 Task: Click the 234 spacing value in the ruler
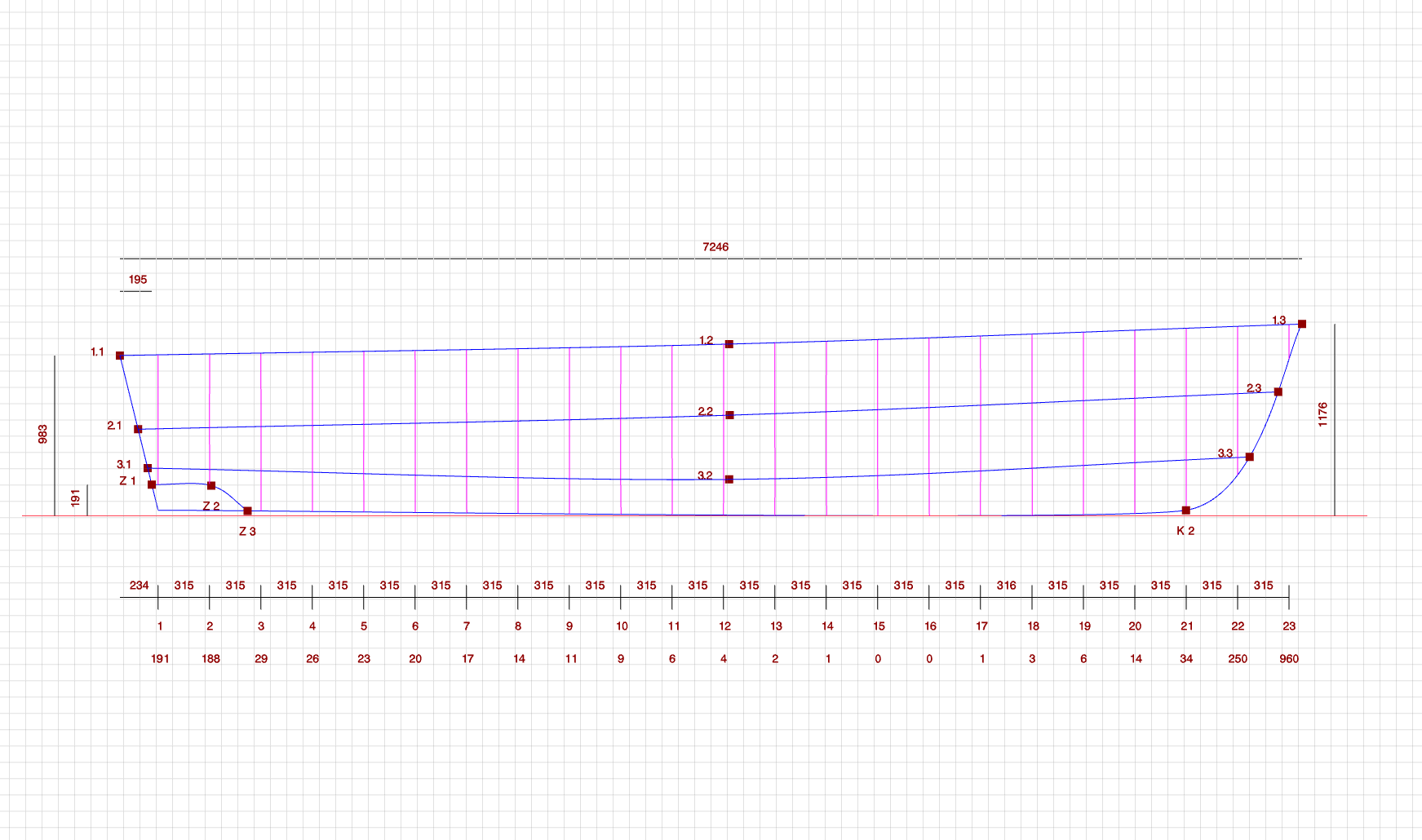click(140, 586)
